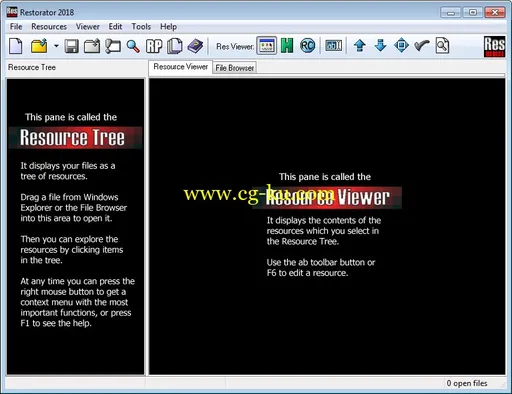Open a file with the yellow folder icon
The width and height of the screenshot is (512, 394).
coord(39,46)
